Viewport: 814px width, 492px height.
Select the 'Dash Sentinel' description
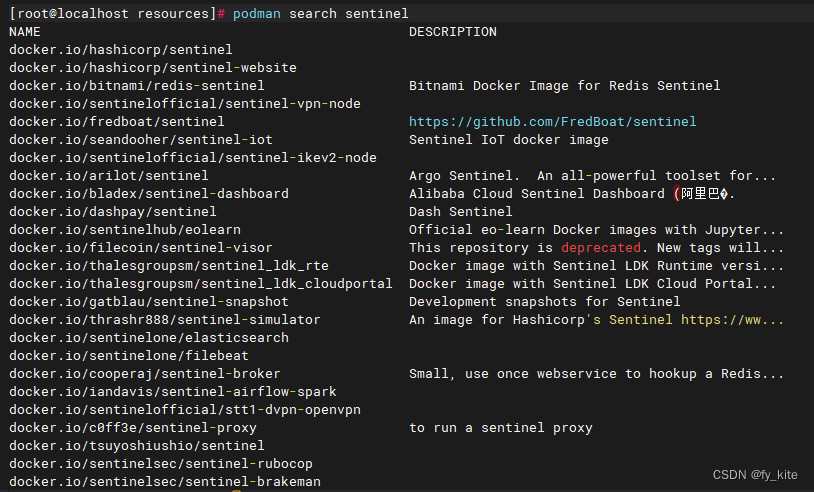[x=460, y=212]
